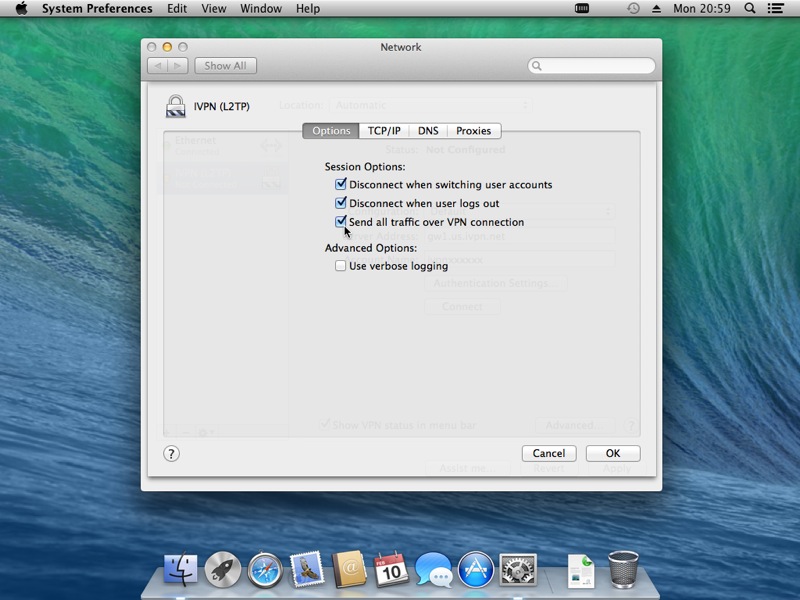The height and width of the screenshot is (600, 800).
Task: Open the Trash in Dock
Action: [x=623, y=570]
